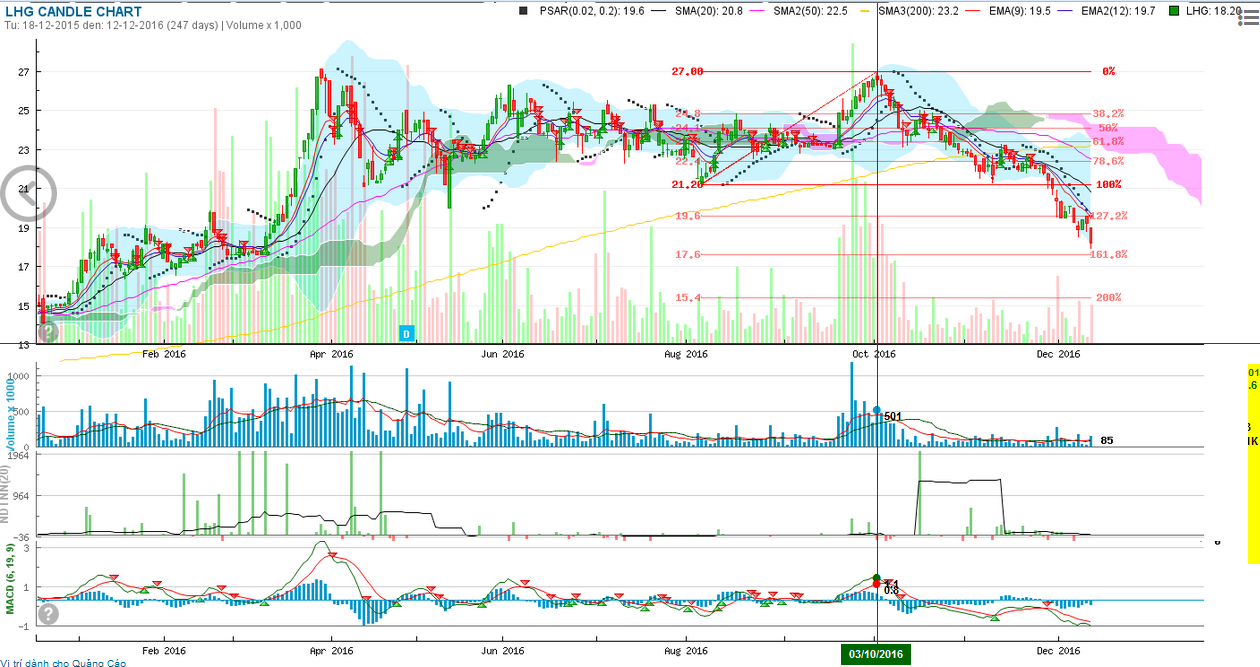Click the 27.00 Fibonacci price label
This screenshot has width=1260, height=667.
coord(688,71)
